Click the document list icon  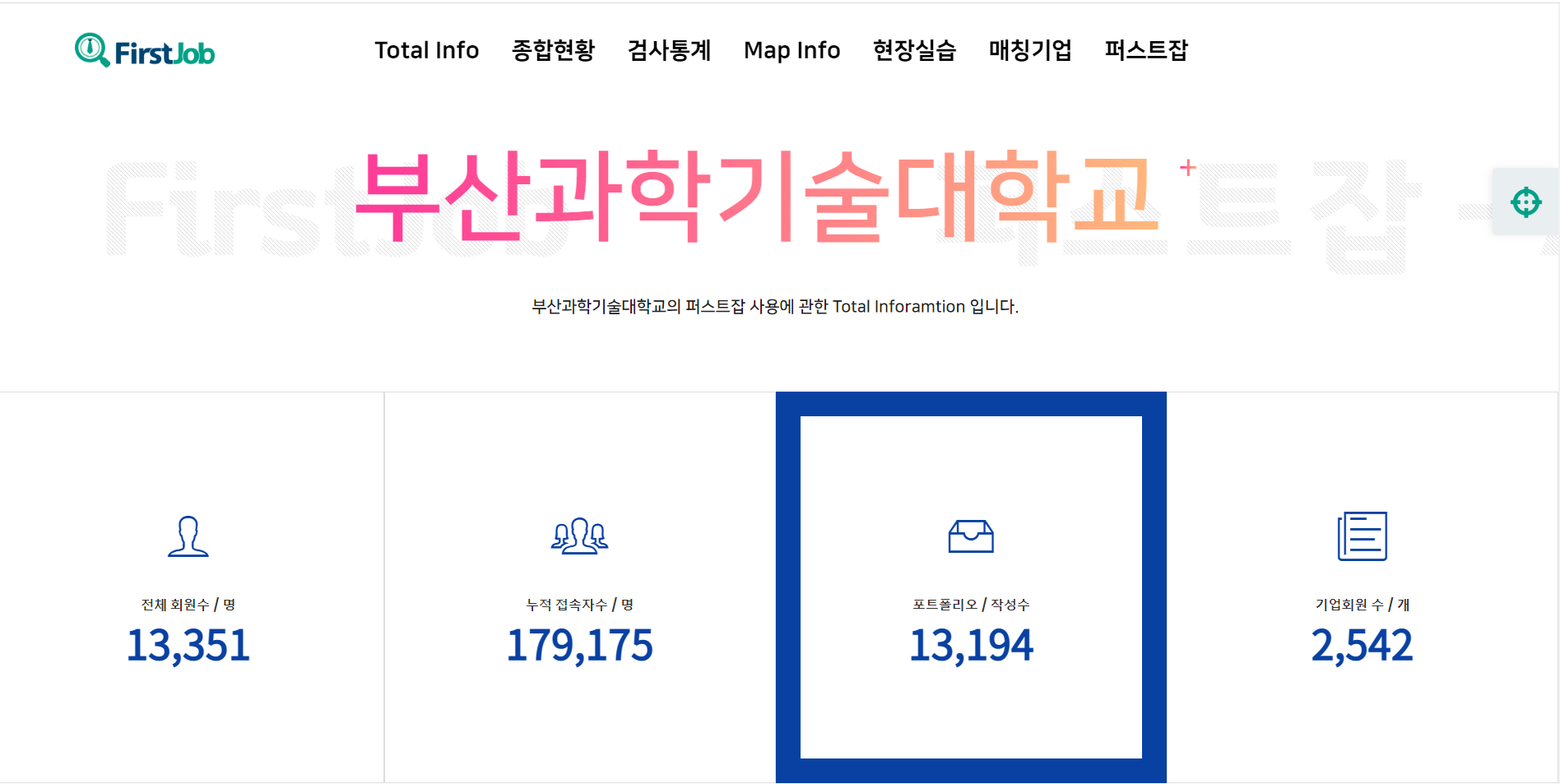1363,536
